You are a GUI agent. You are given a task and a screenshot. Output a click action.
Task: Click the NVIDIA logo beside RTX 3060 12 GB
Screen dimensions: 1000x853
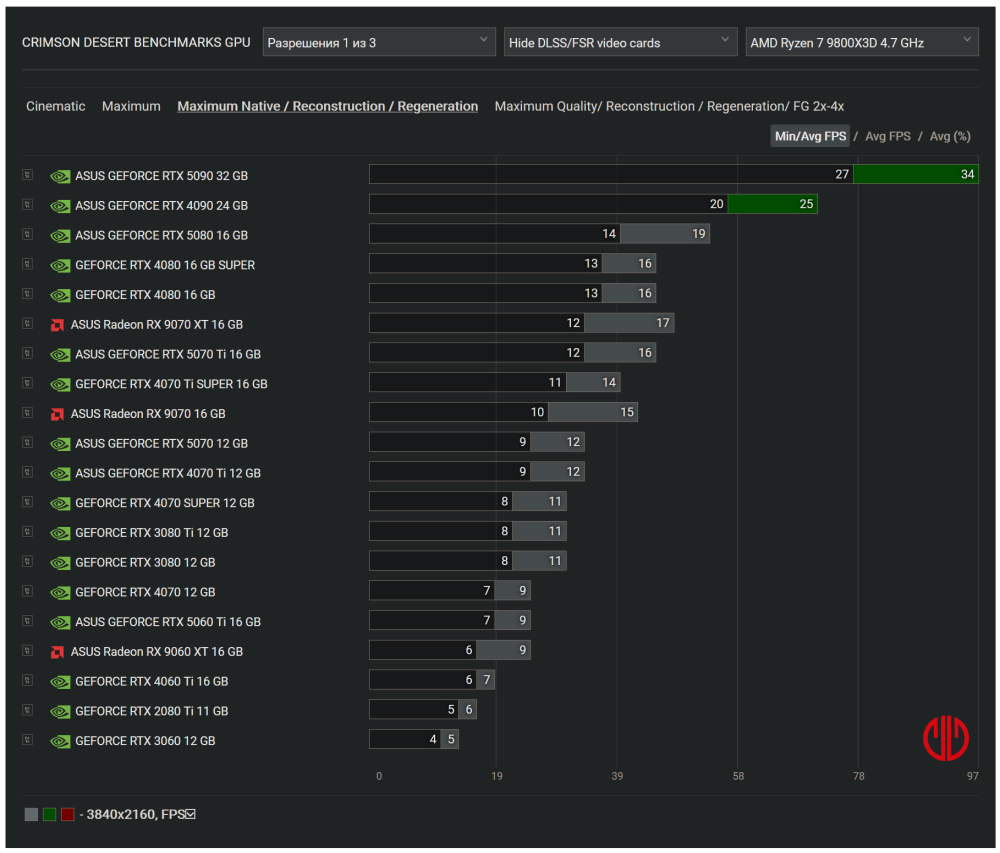pyautogui.click(x=60, y=742)
